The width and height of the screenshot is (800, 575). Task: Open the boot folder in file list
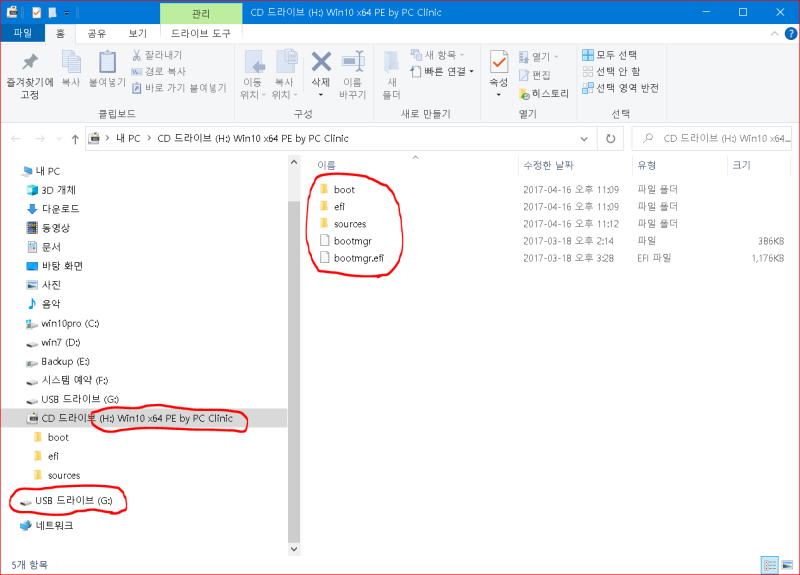coord(344,190)
